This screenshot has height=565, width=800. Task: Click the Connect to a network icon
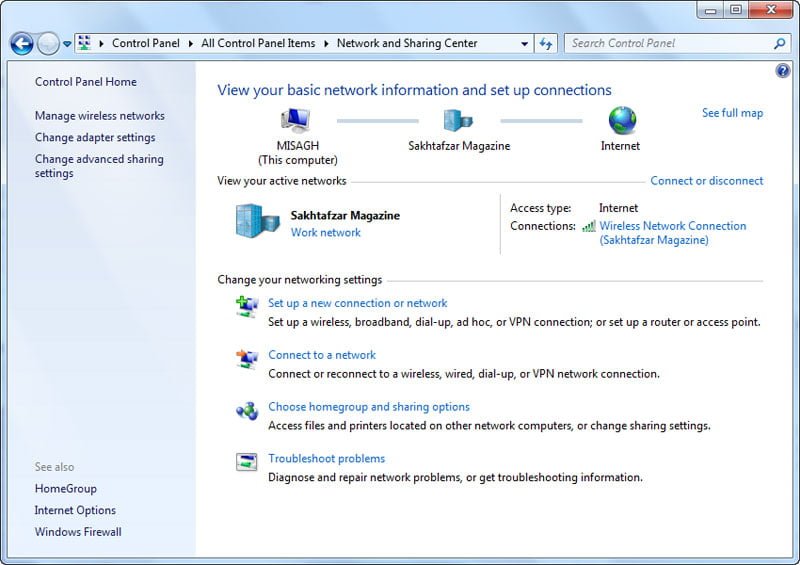(247, 358)
